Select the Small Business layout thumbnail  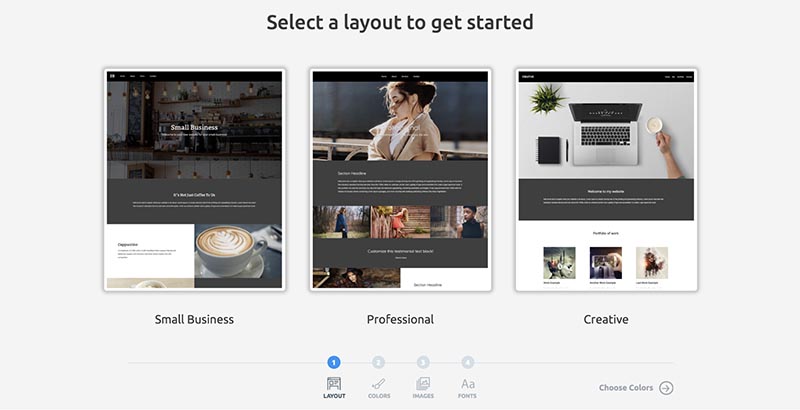pos(194,180)
